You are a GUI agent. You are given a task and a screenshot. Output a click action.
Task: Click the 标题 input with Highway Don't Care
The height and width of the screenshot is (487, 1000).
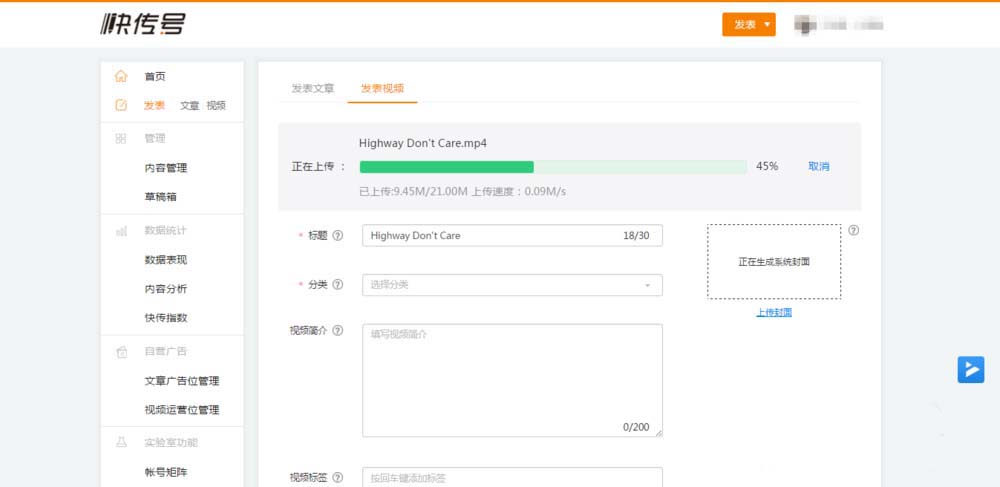coord(512,235)
